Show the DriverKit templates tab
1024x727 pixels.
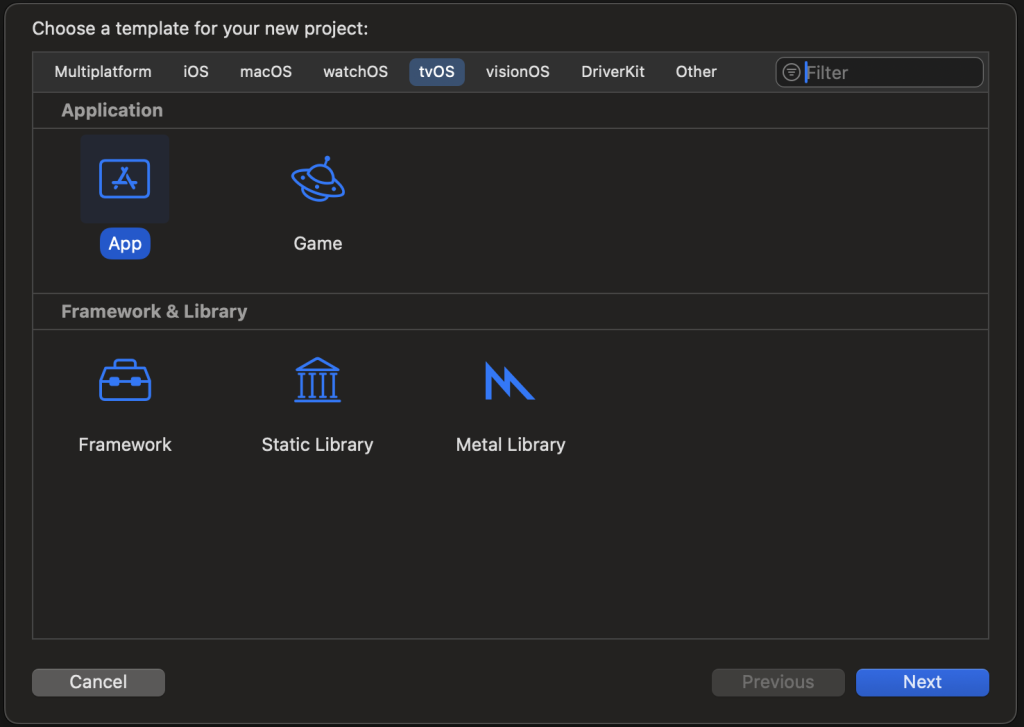click(x=613, y=72)
